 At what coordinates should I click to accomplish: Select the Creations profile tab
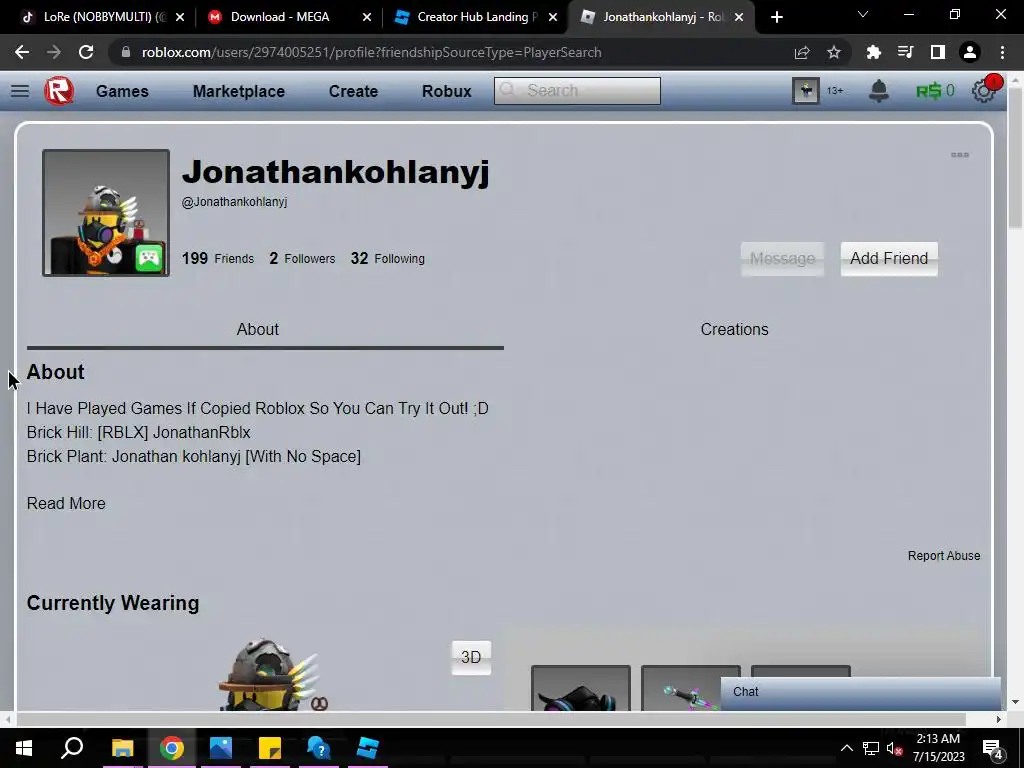coord(734,329)
